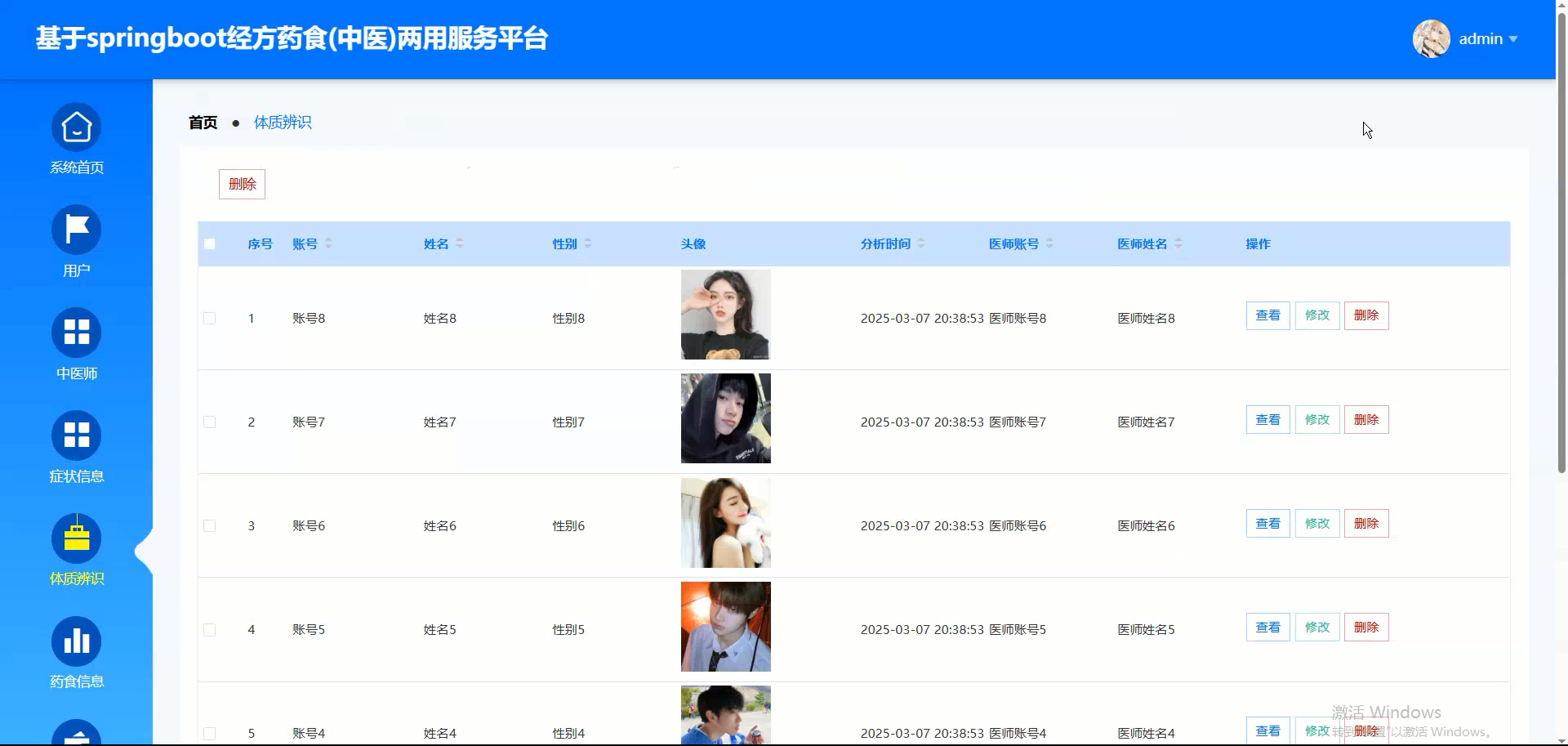Click the partially visible bottom sidebar icon
1568x746 pixels.
click(76, 734)
